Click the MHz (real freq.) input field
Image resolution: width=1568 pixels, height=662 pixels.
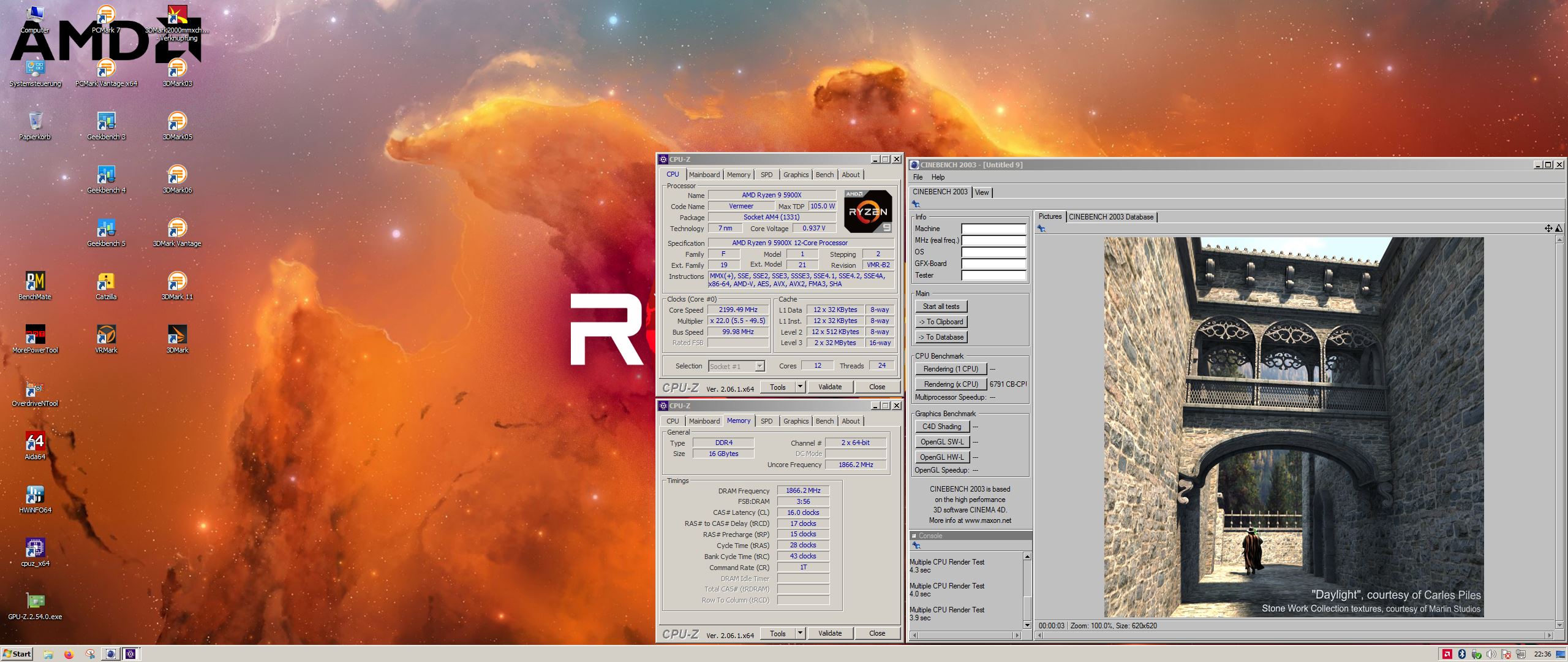pyautogui.click(x=993, y=240)
